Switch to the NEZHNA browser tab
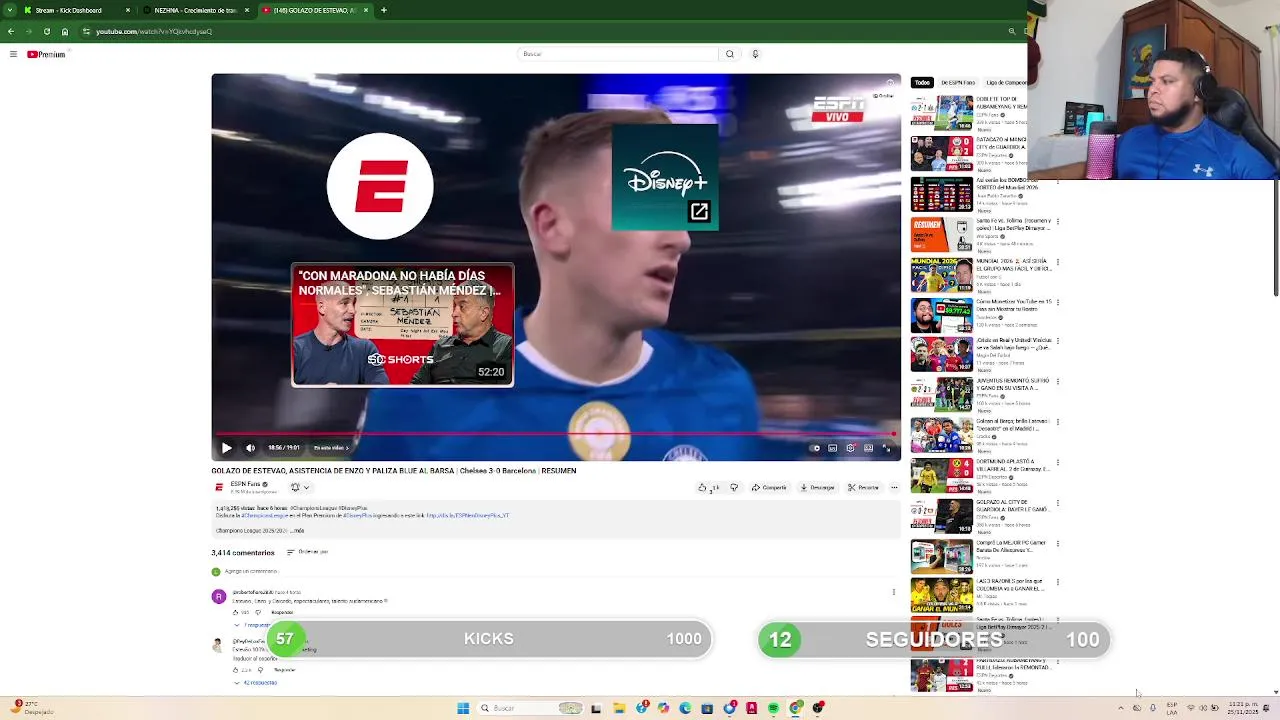The image size is (1280, 720). point(195,10)
